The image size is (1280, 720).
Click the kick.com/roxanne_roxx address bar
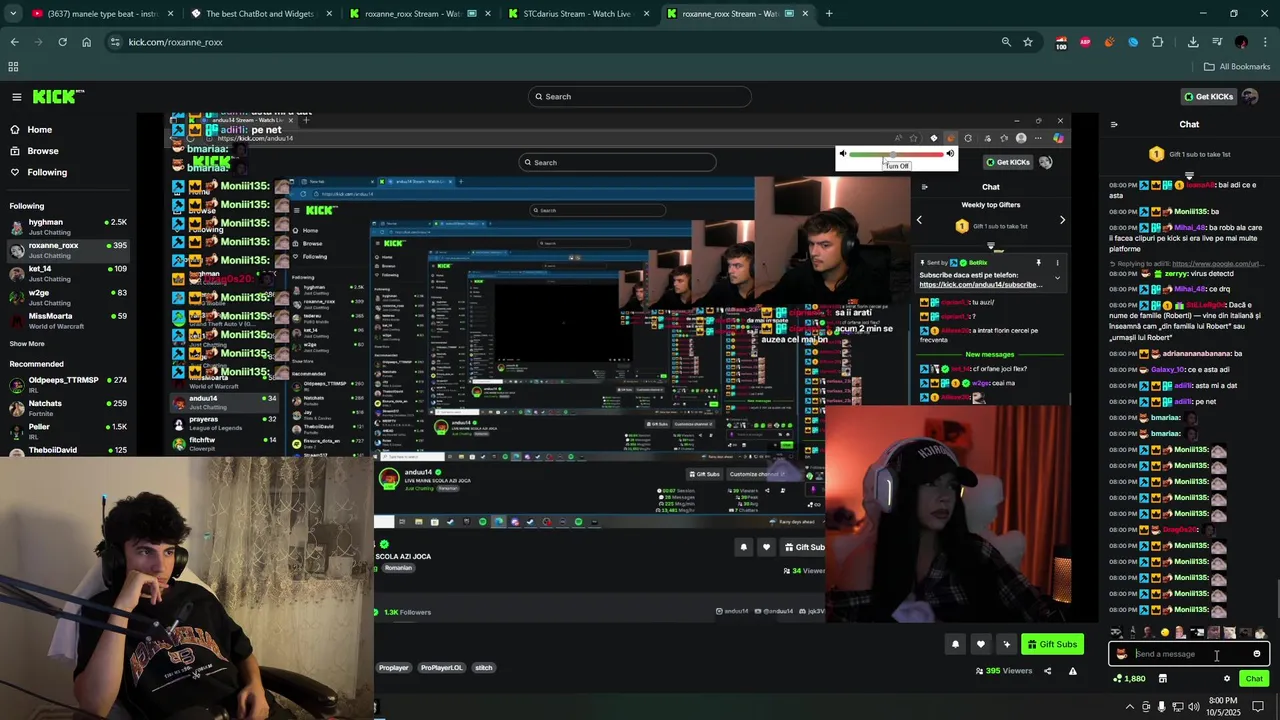click(x=560, y=42)
